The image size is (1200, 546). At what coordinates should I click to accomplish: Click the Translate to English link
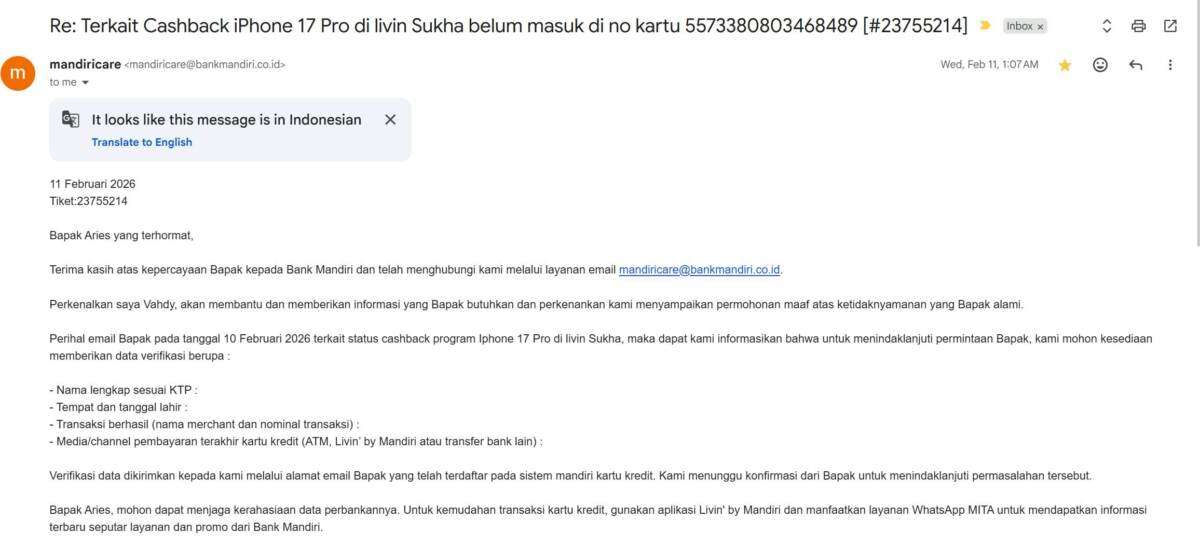pos(142,142)
